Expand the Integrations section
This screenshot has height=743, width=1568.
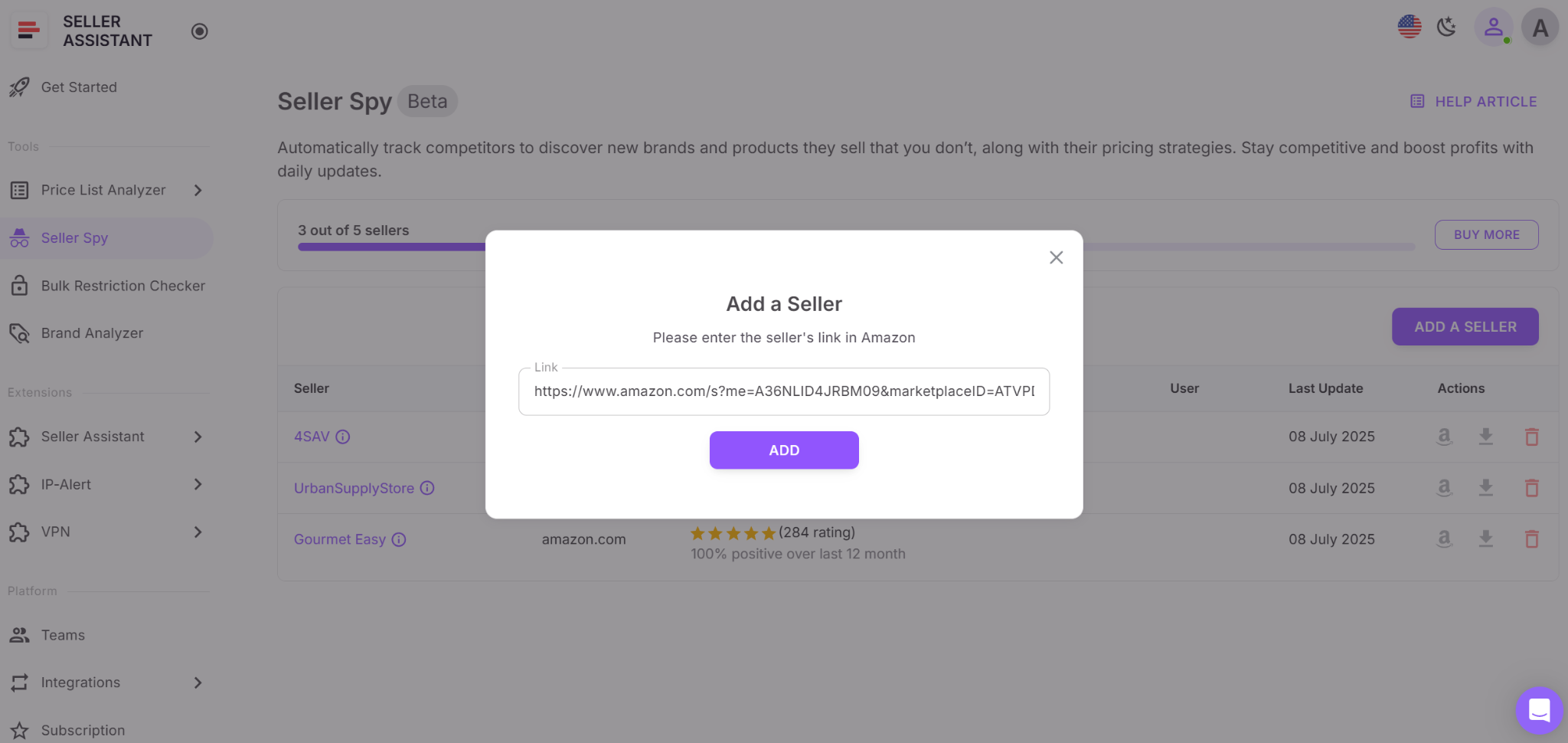point(198,682)
